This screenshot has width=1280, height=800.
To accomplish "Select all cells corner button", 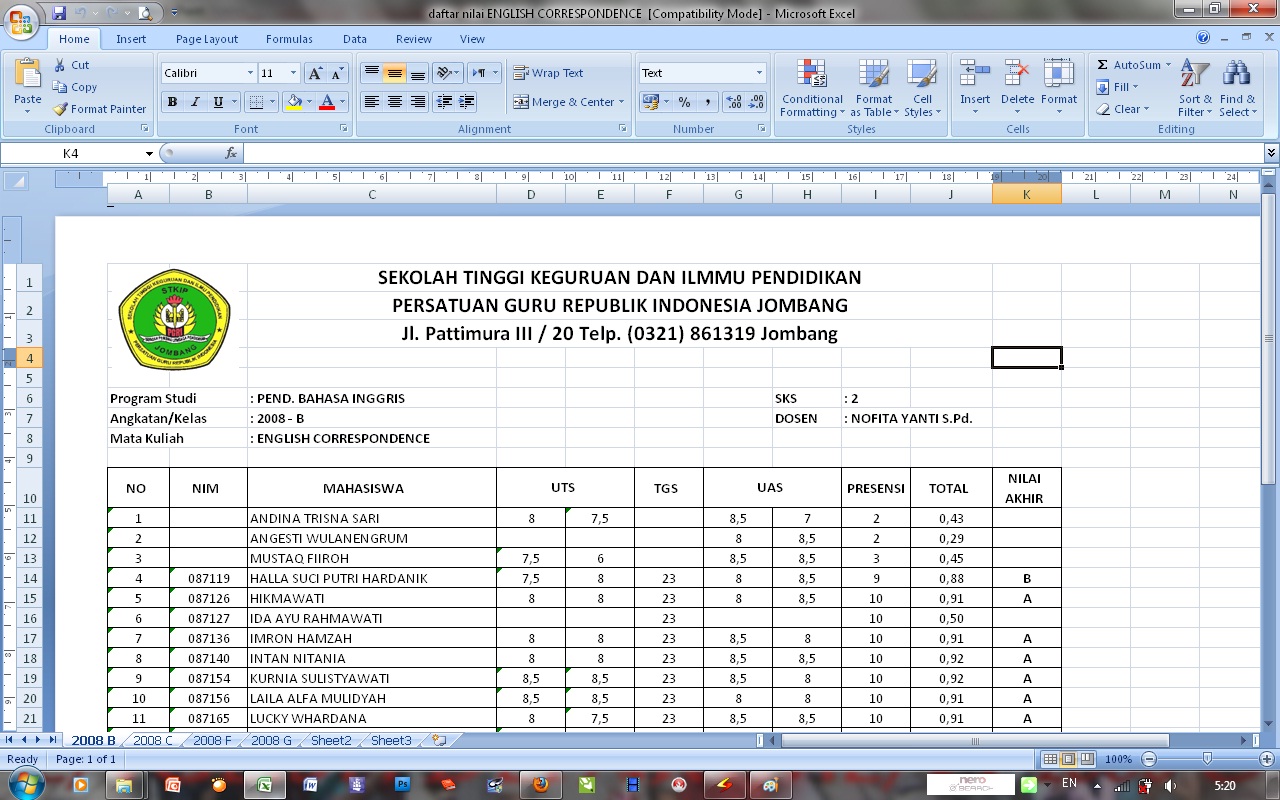I will 16,181.
